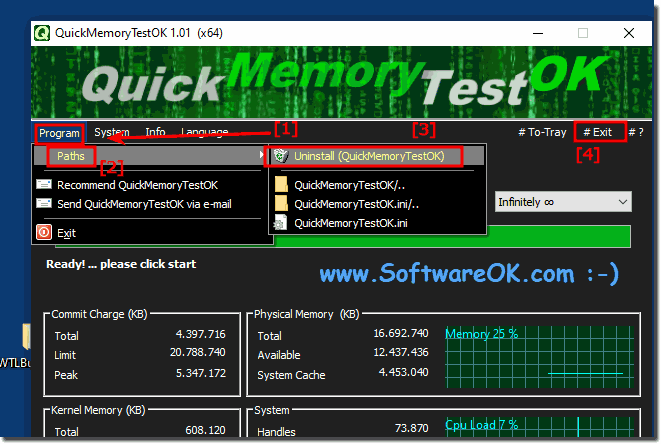Click the Kernel Memory Total value 608.120

coord(205,430)
